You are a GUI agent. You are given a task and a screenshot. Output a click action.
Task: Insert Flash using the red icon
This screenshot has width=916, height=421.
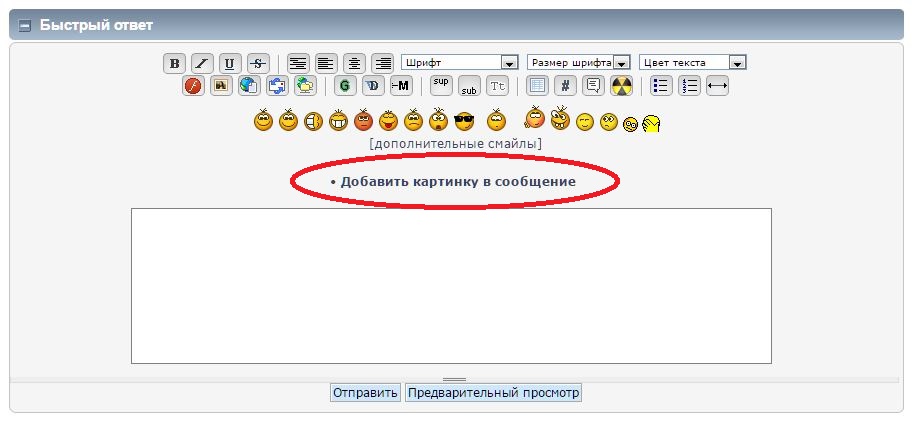(x=193, y=86)
